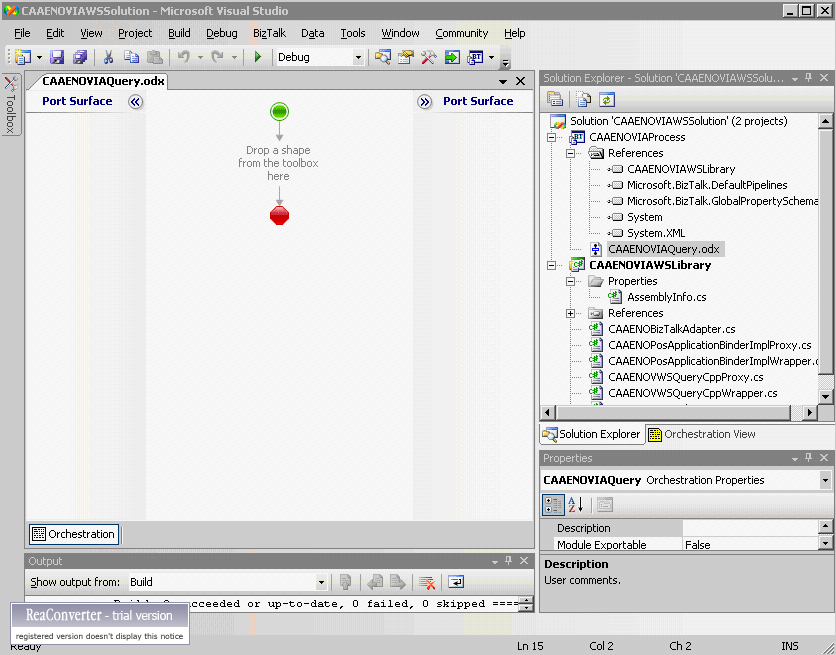Click Alphabetical sort icon in Properties panel

pos(576,504)
